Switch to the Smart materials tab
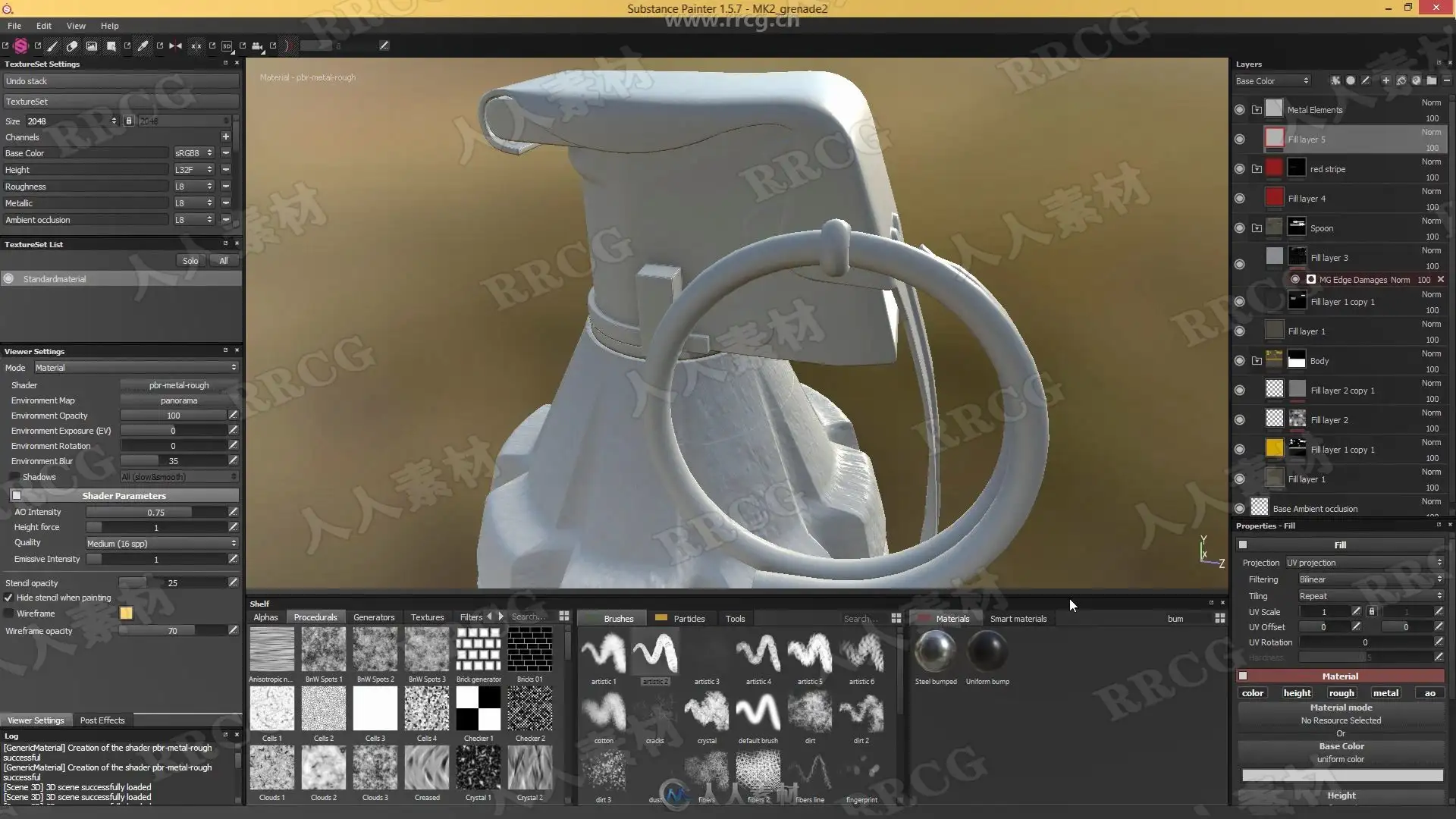Viewport: 1456px width, 819px height. coord(1018,619)
